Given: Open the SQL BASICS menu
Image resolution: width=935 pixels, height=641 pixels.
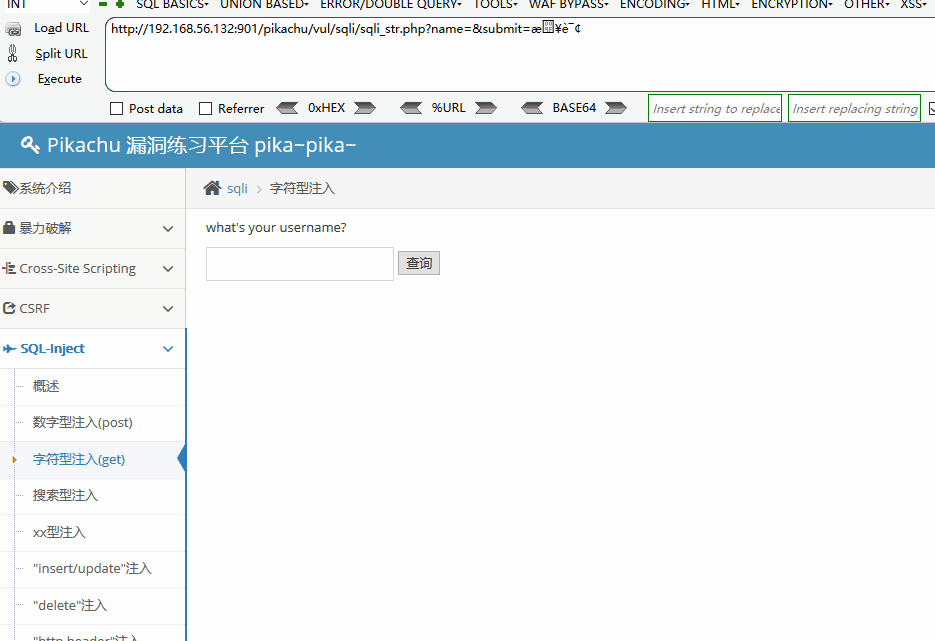Looking at the screenshot, I should coord(172,5).
